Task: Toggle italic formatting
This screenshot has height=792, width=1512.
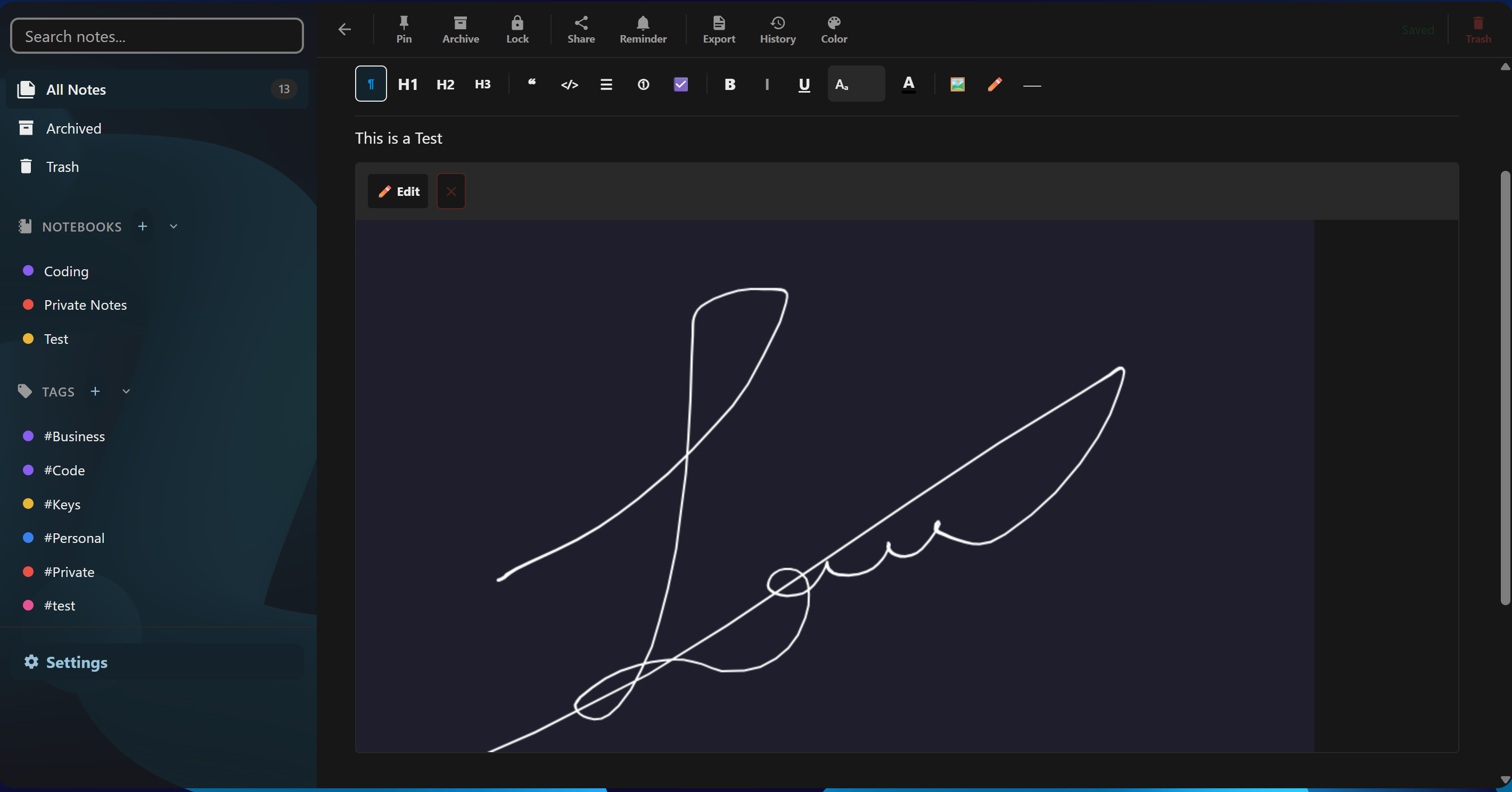Action: click(767, 84)
